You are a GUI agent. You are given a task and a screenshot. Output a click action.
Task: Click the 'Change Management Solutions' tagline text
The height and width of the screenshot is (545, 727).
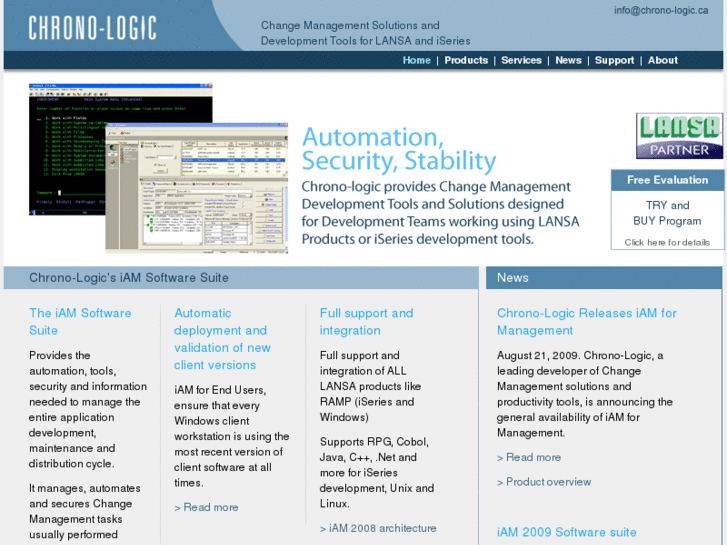[365, 33]
